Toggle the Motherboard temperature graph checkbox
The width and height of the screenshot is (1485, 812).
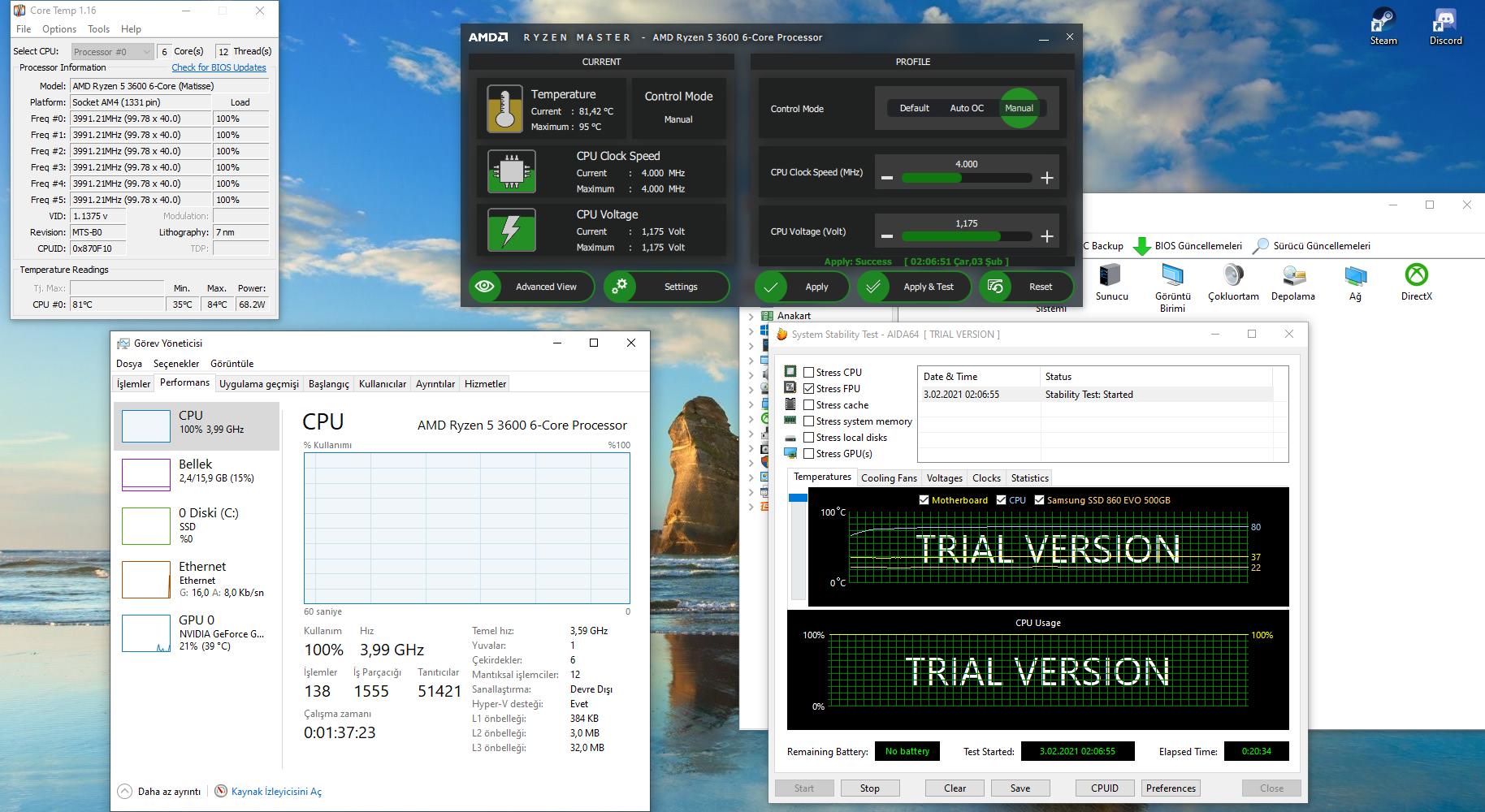[924, 500]
